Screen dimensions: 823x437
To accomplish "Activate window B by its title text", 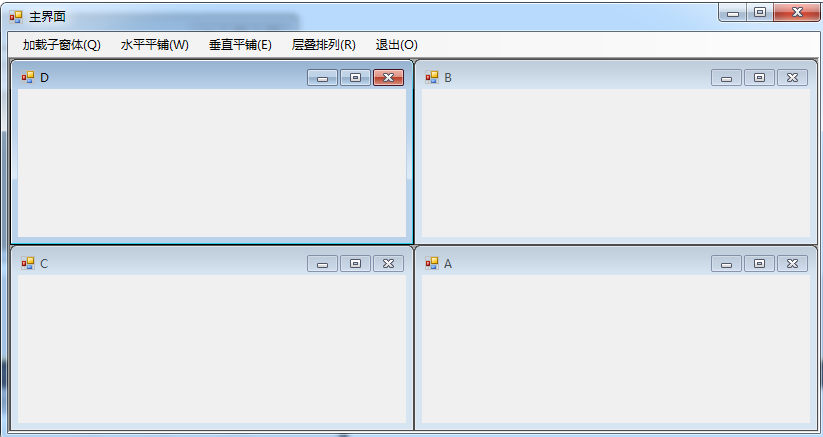I will pyautogui.click(x=448, y=78).
